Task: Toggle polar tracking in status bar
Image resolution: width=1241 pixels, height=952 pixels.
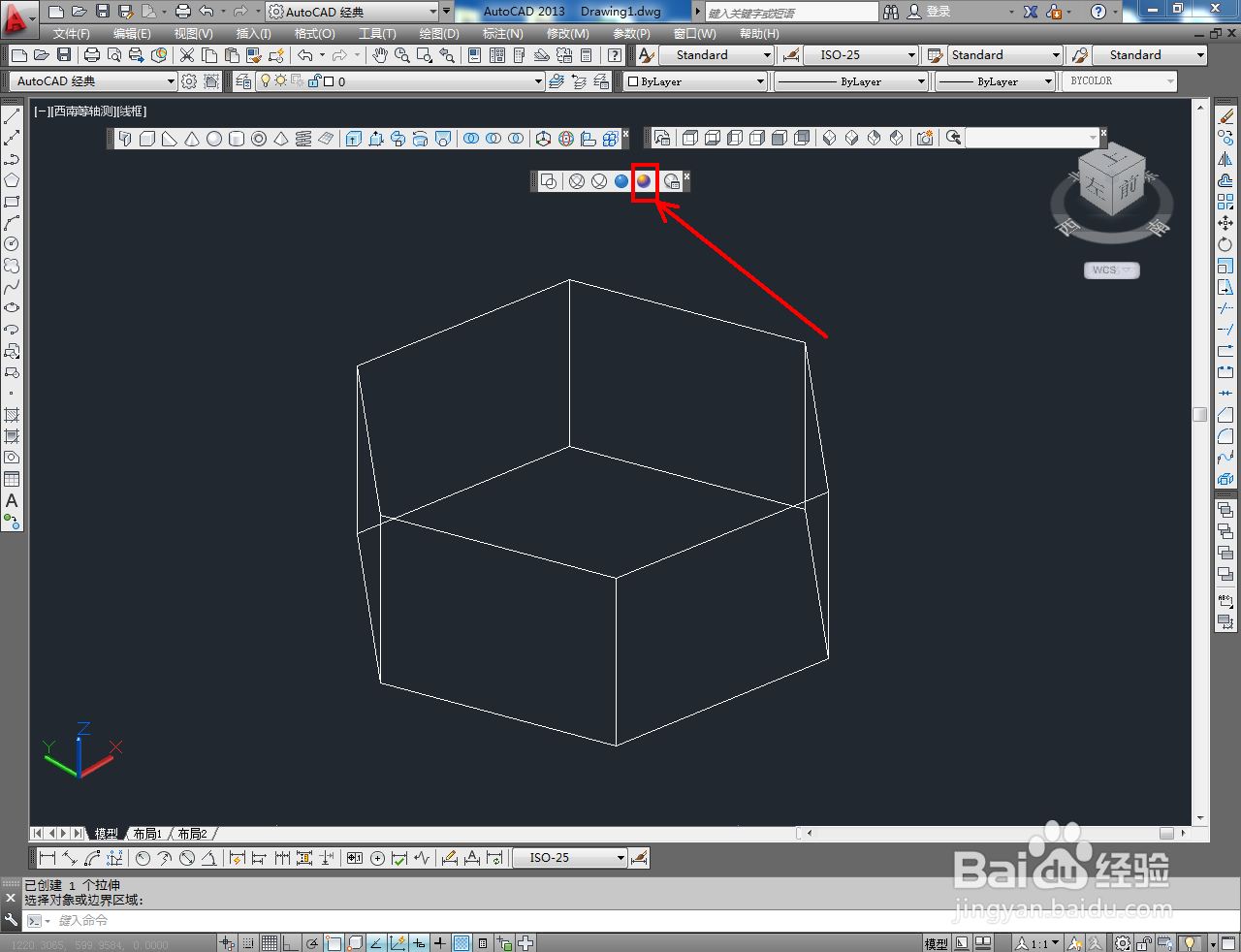Action: click(312, 942)
